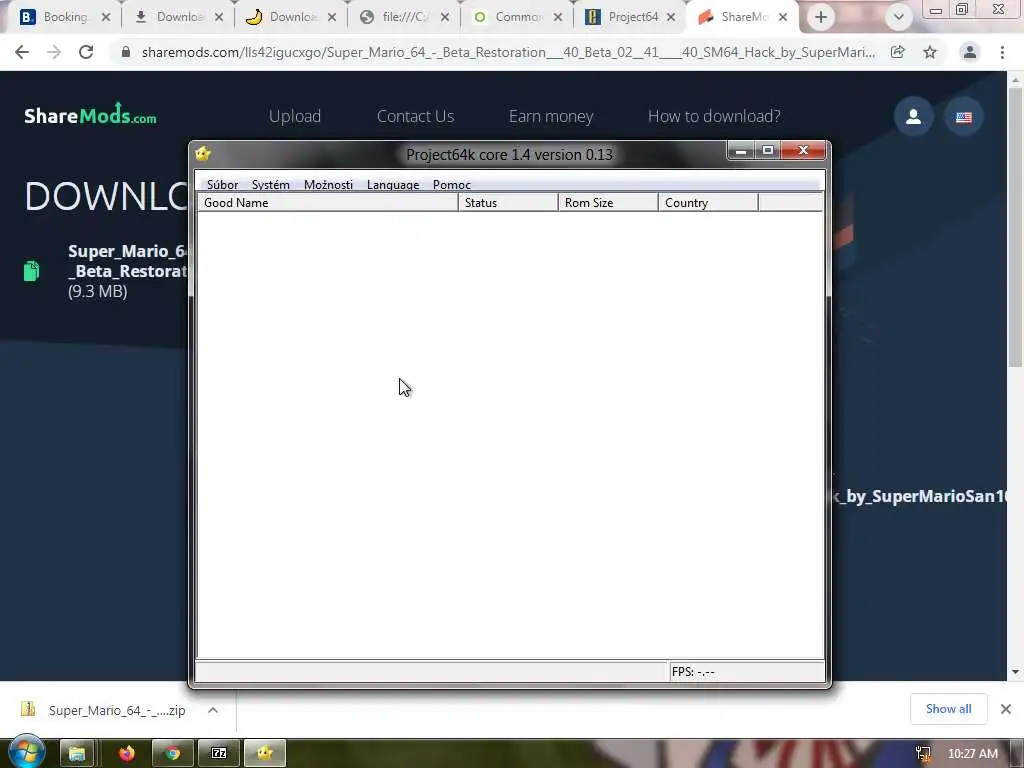Open 7-Zip from the taskbar
The height and width of the screenshot is (768, 1024).
(x=219, y=754)
